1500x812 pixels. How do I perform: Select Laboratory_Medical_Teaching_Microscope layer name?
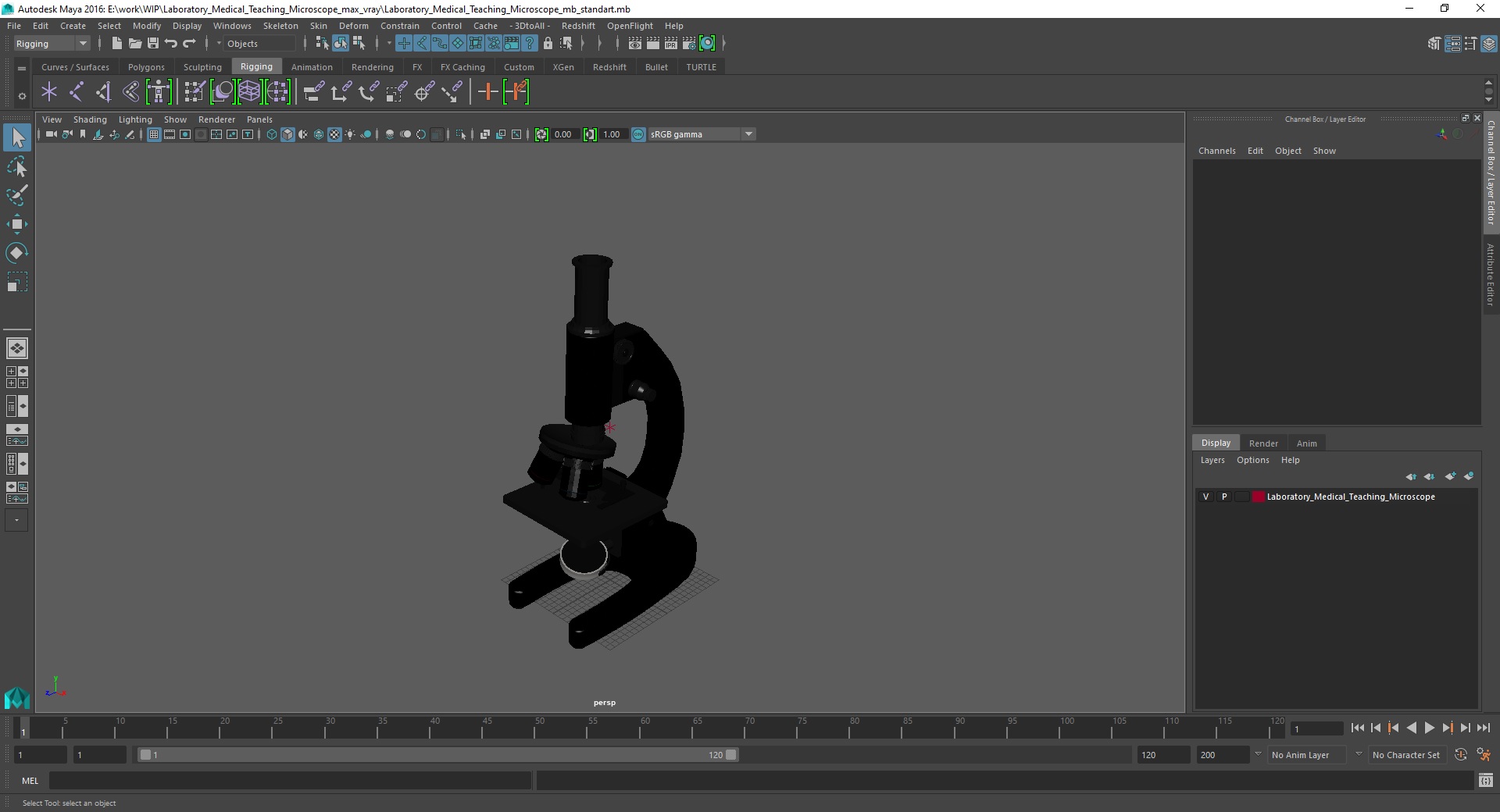(1350, 497)
